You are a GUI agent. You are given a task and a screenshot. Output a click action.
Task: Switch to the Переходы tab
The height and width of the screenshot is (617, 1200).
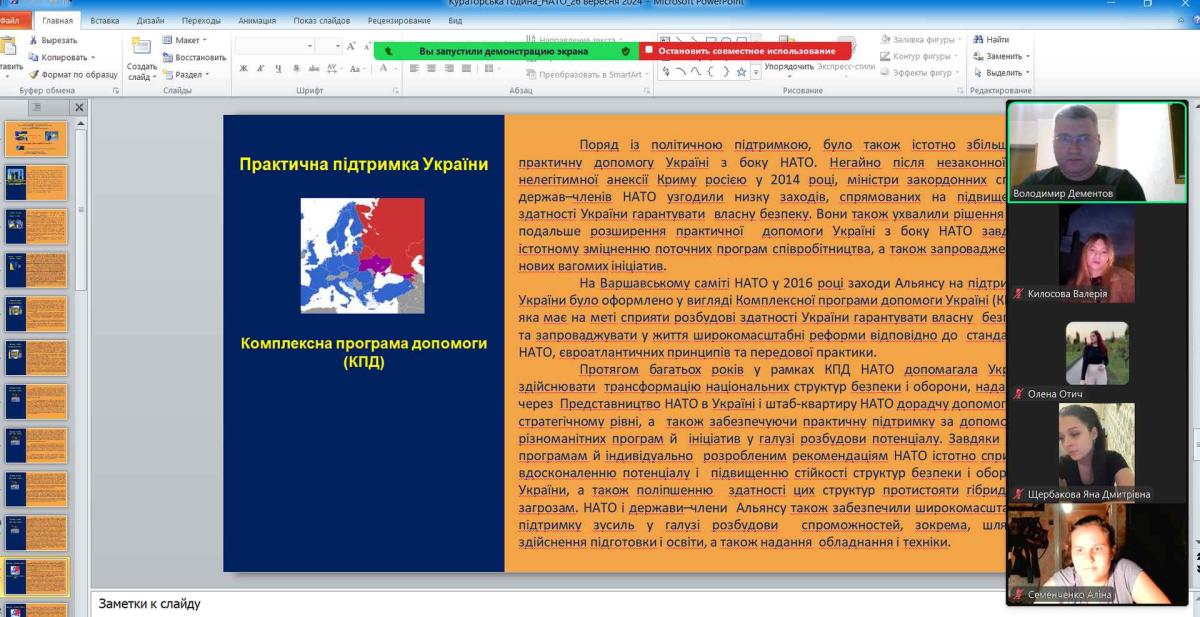[x=201, y=20]
